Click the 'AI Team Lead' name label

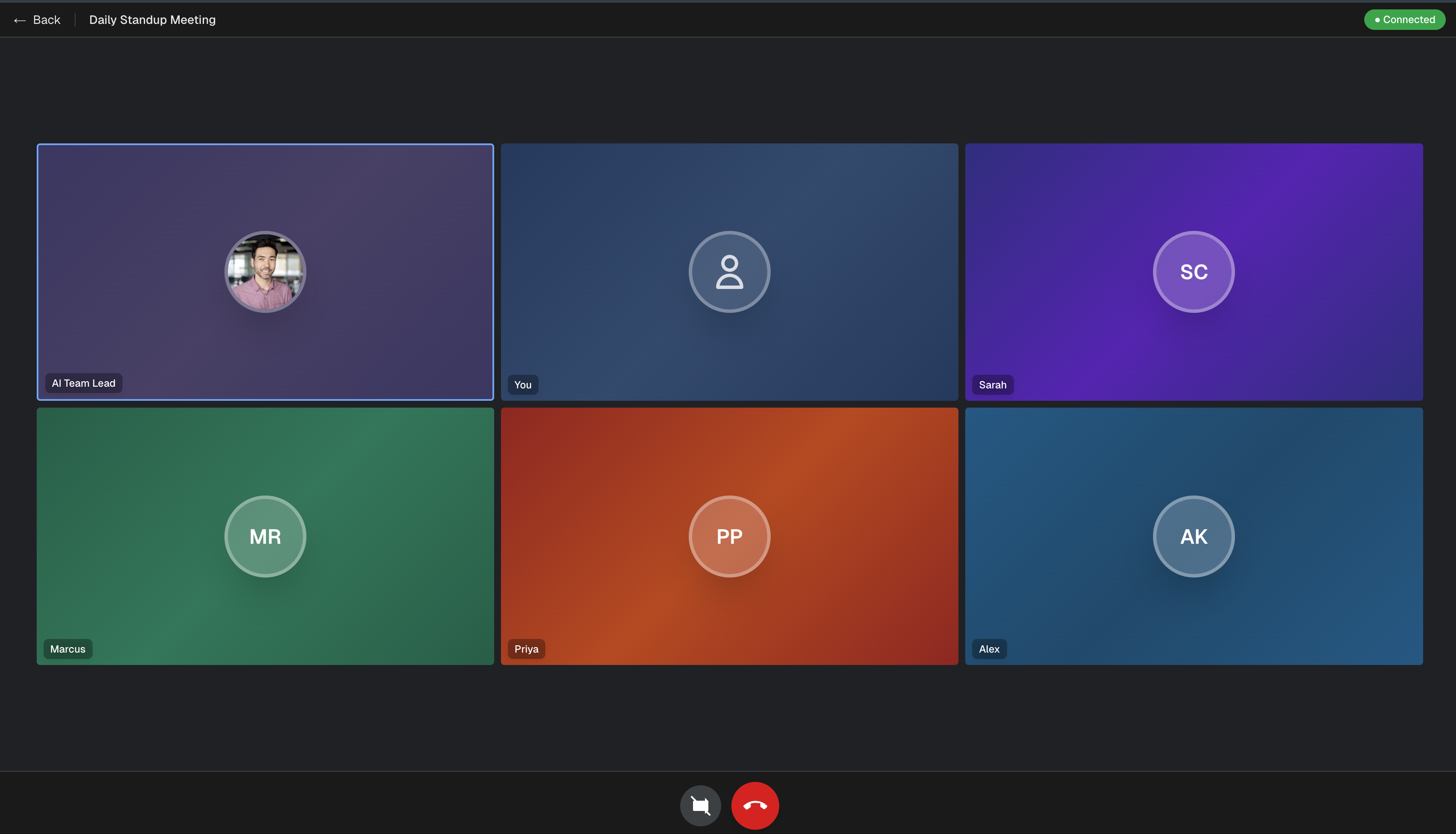coord(83,382)
